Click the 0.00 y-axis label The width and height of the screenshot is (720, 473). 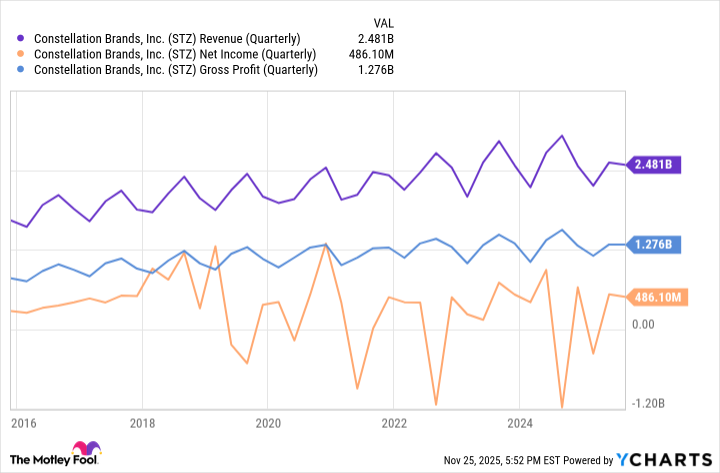[646, 324]
